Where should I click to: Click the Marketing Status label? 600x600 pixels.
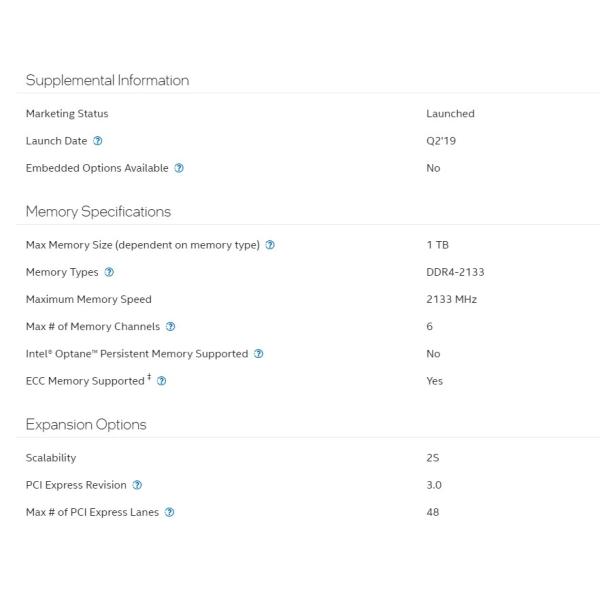(67, 114)
